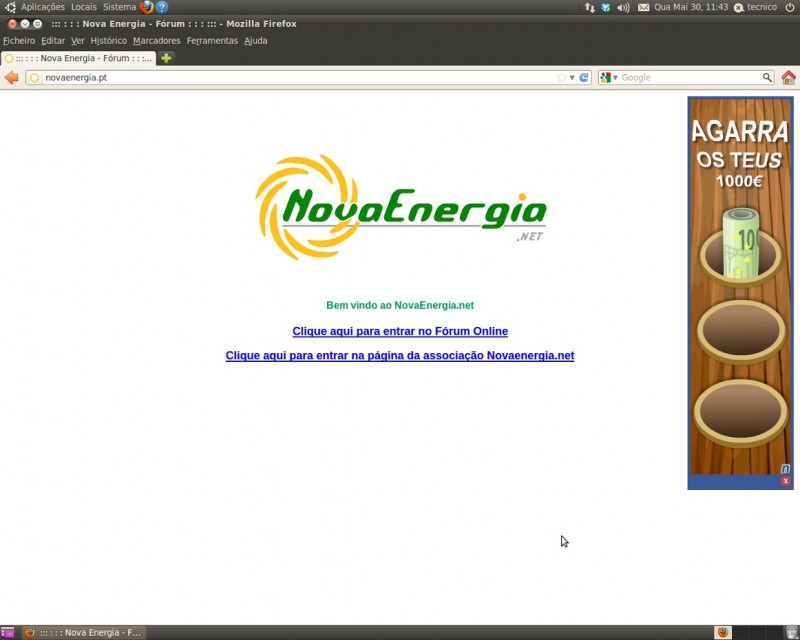Open the Editar menu

[x=53, y=41]
